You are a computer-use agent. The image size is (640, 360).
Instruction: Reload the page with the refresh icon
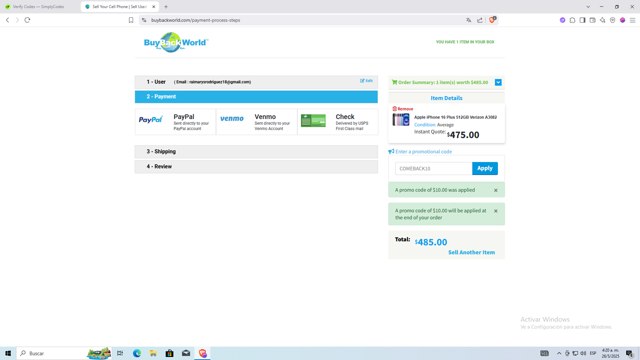point(27,20)
